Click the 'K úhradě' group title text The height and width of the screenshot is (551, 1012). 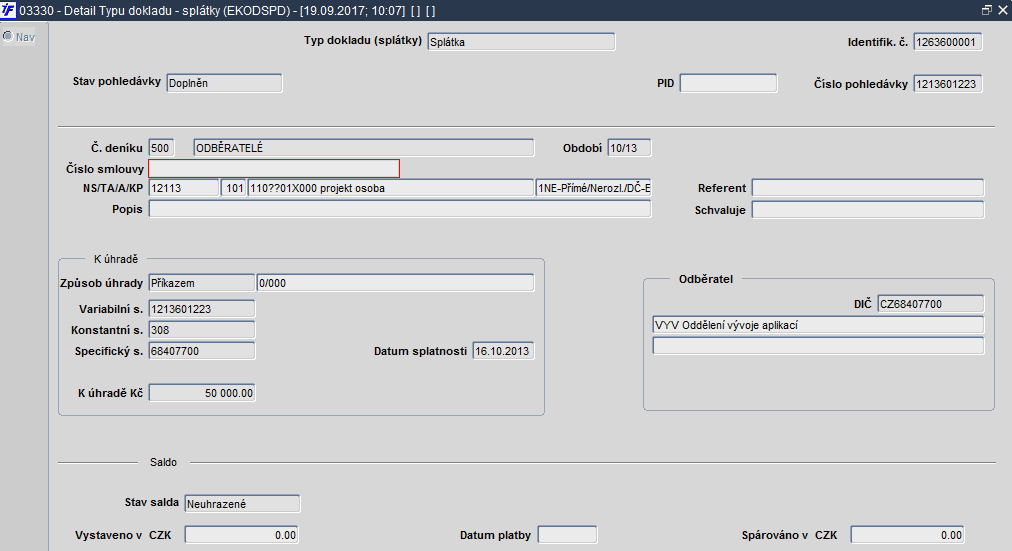point(116,259)
